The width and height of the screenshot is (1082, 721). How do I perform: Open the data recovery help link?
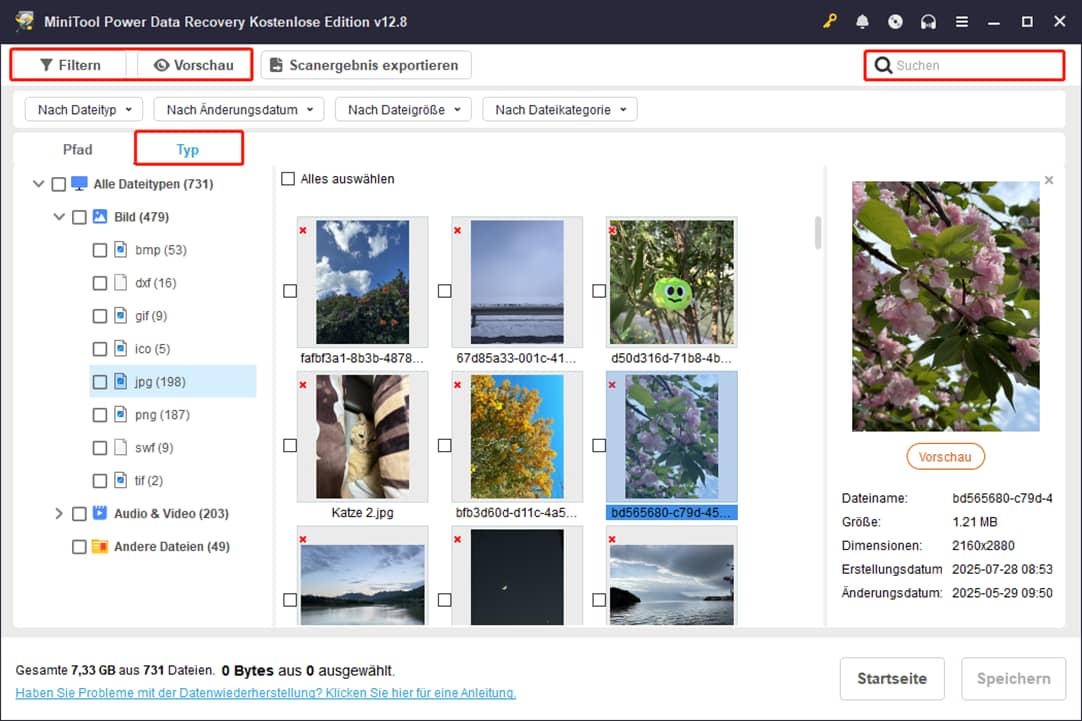(x=266, y=693)
